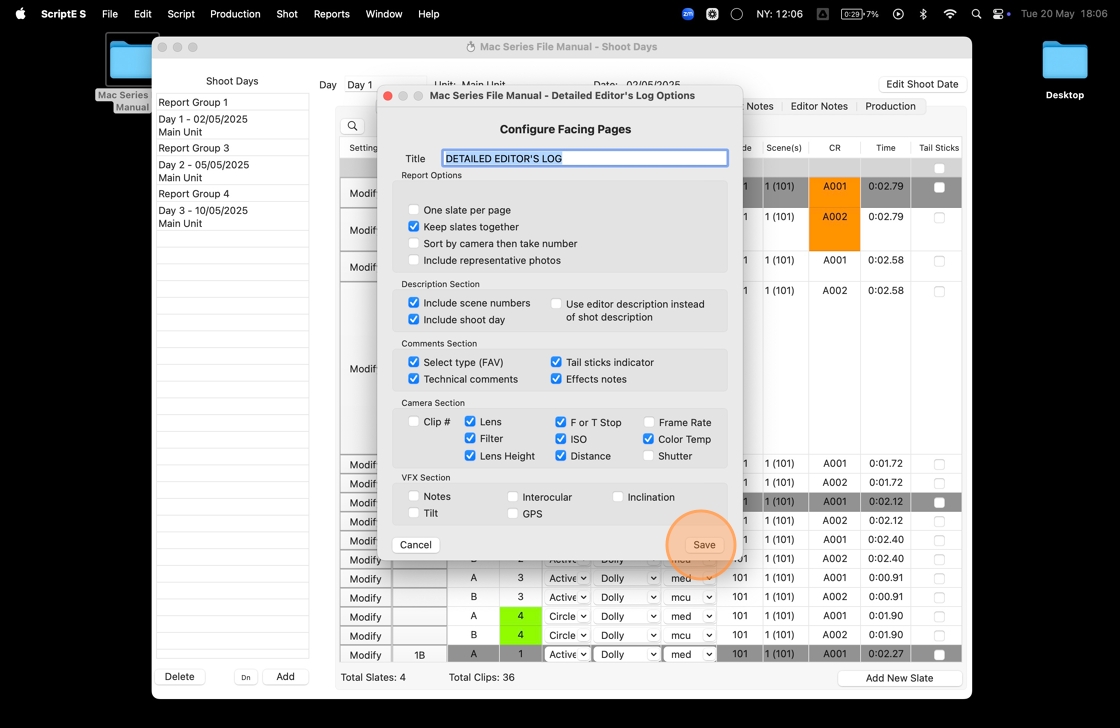Open Circle dropdown in camera A slate 4 row
1120x728 pixels.
pyautogui.click(x=568, y=617)
